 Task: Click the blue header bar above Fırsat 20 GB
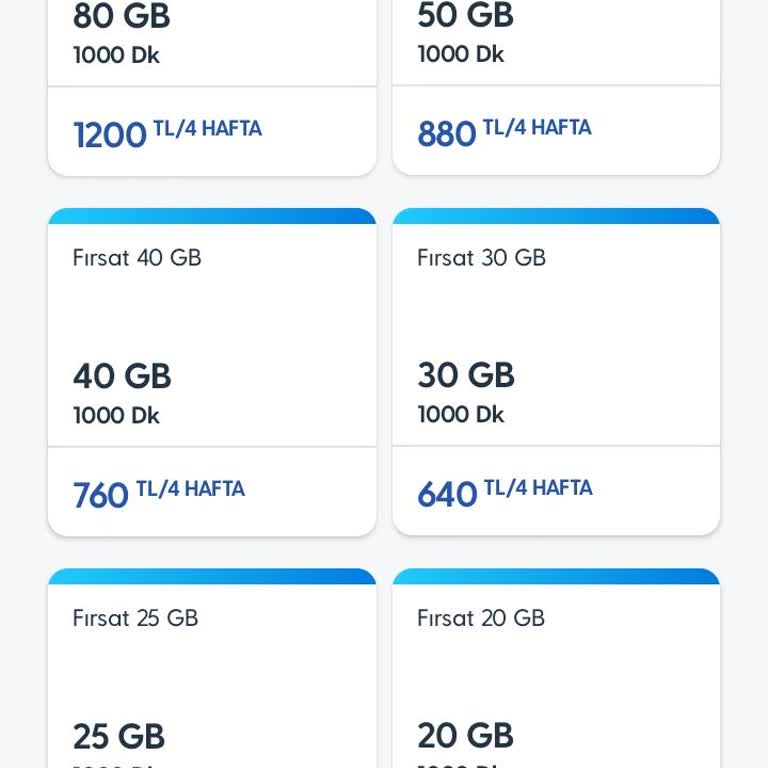pos(556,576)
